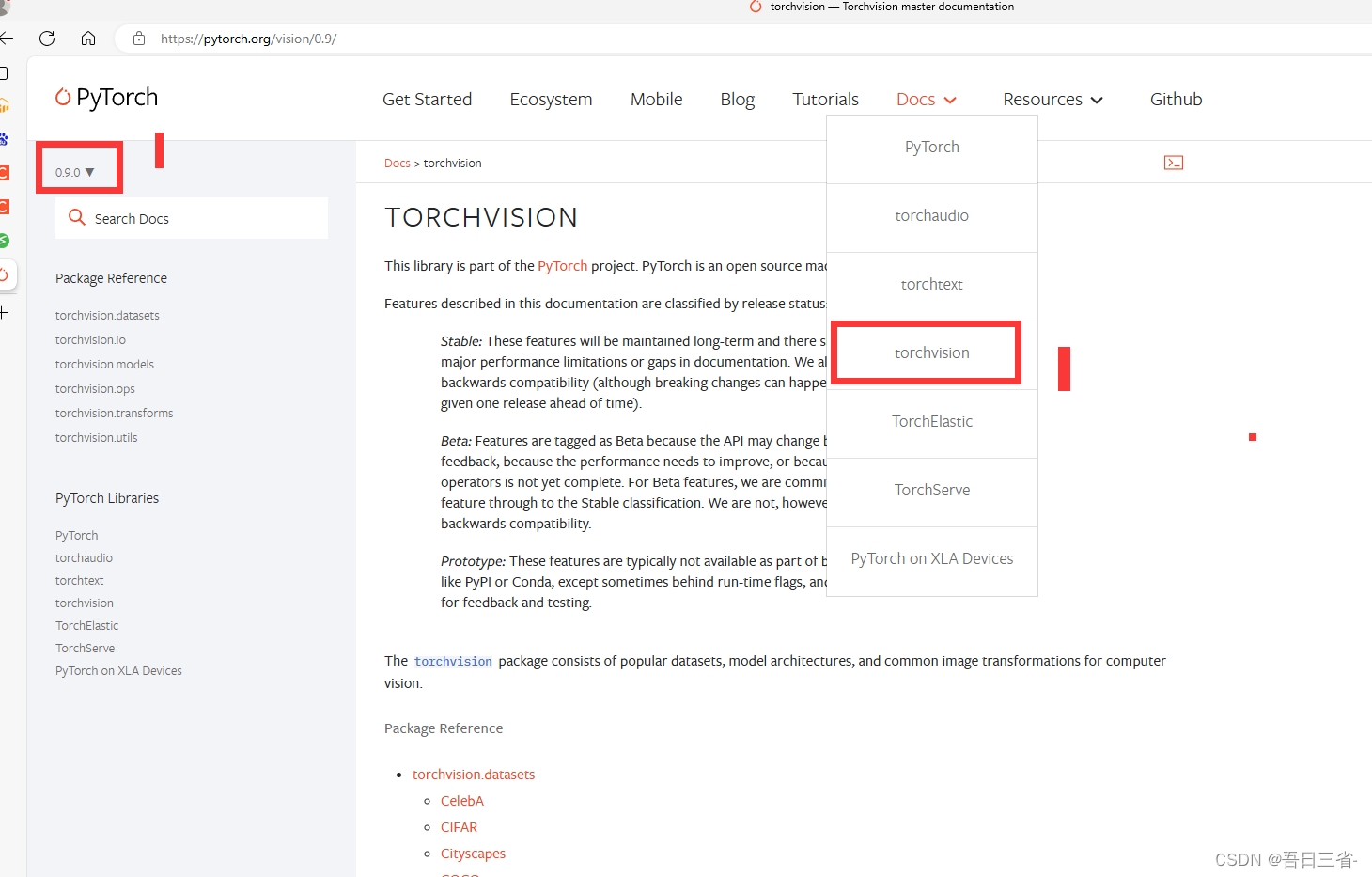The height and width of the screenshot is (877, 1372).
Task: Open Tutorials in the top navigation
Action: (826, 100)
